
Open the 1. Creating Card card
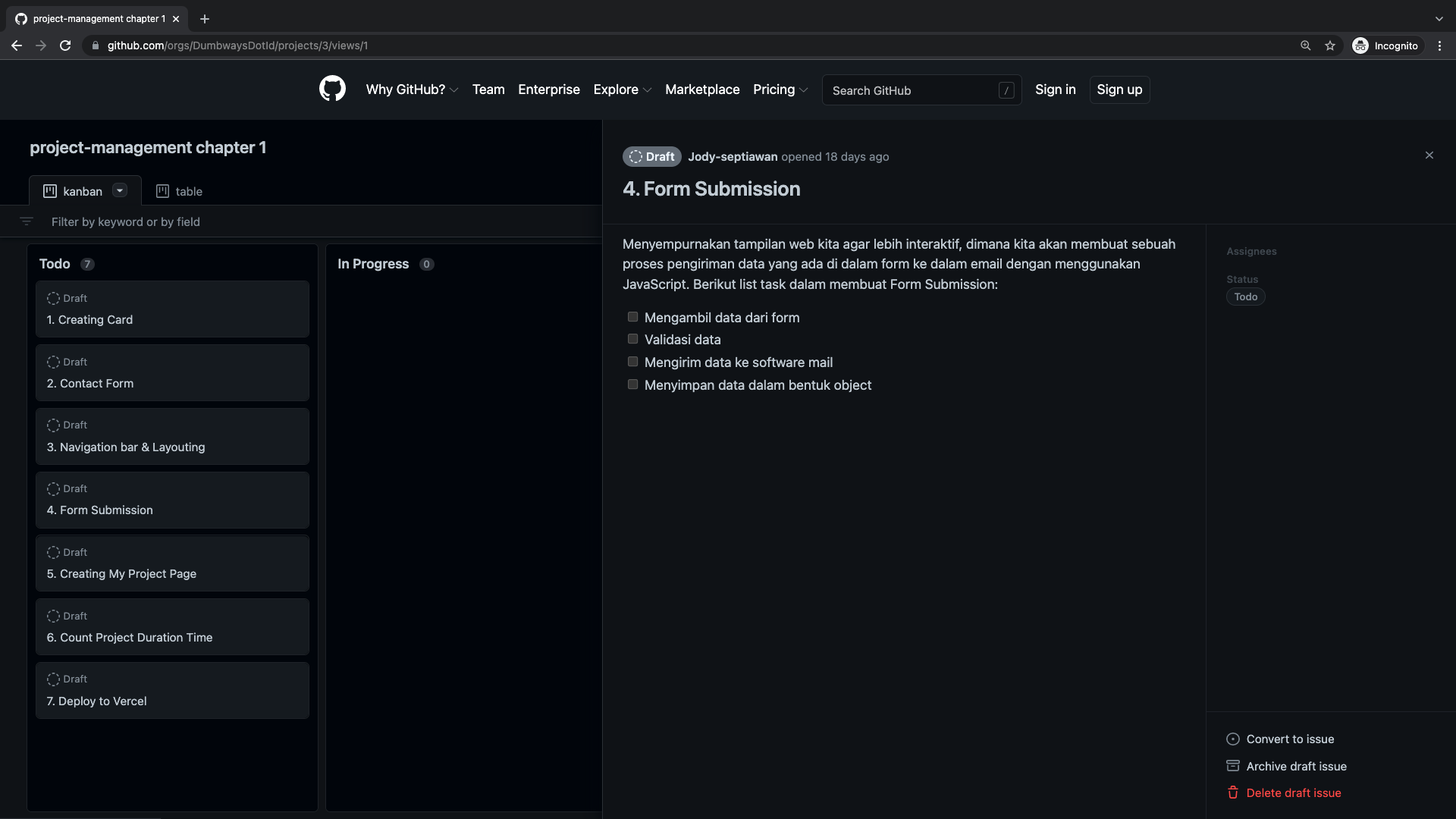172,309
